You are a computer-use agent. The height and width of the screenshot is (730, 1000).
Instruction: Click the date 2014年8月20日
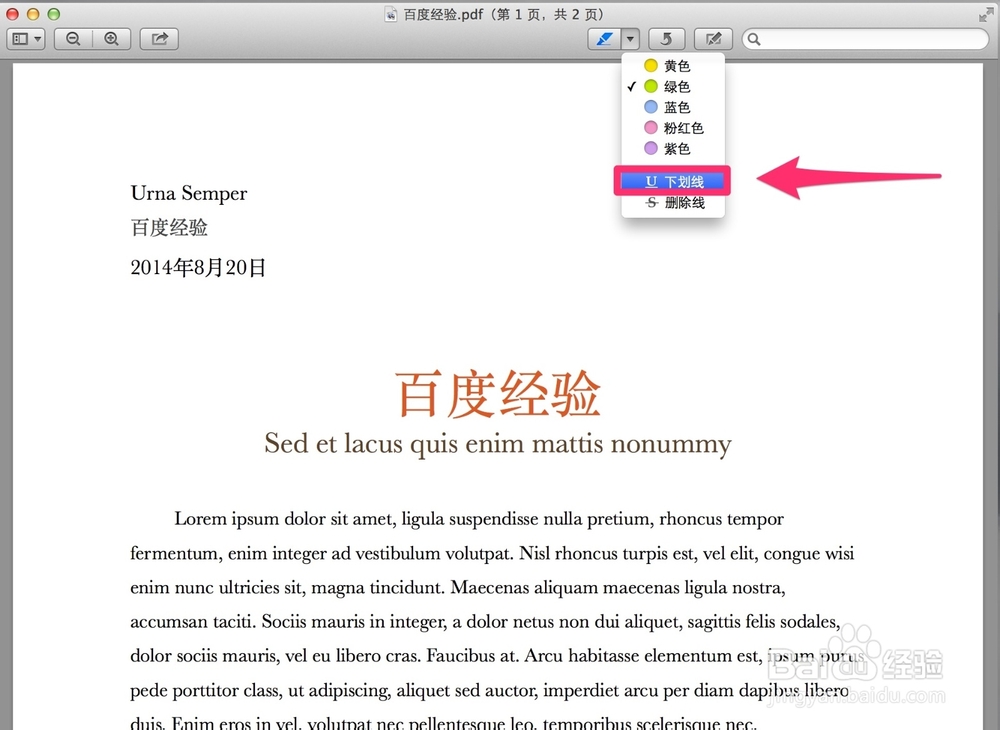click(x=198, y=267)
